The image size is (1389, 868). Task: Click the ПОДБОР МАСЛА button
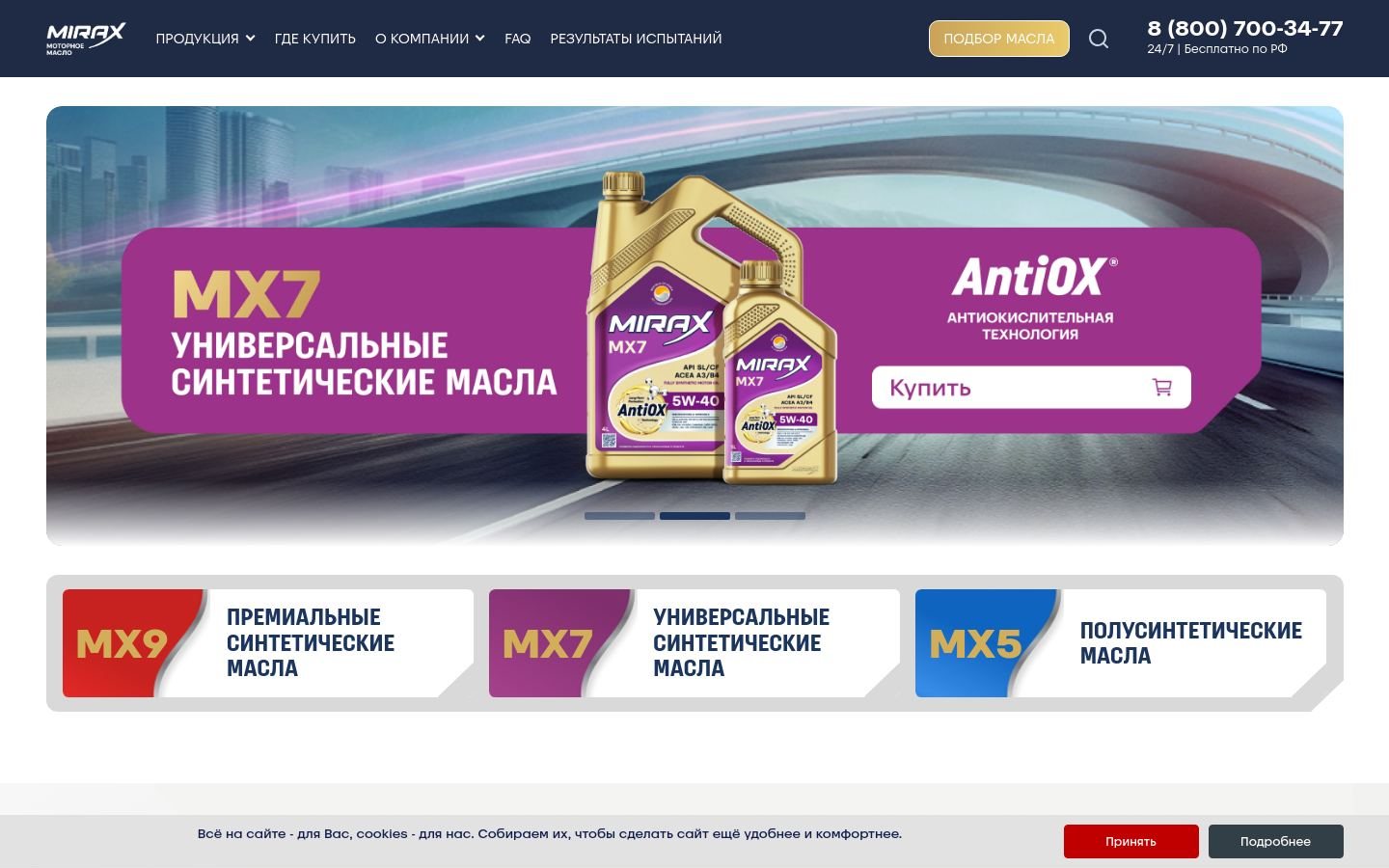[999, 39]
